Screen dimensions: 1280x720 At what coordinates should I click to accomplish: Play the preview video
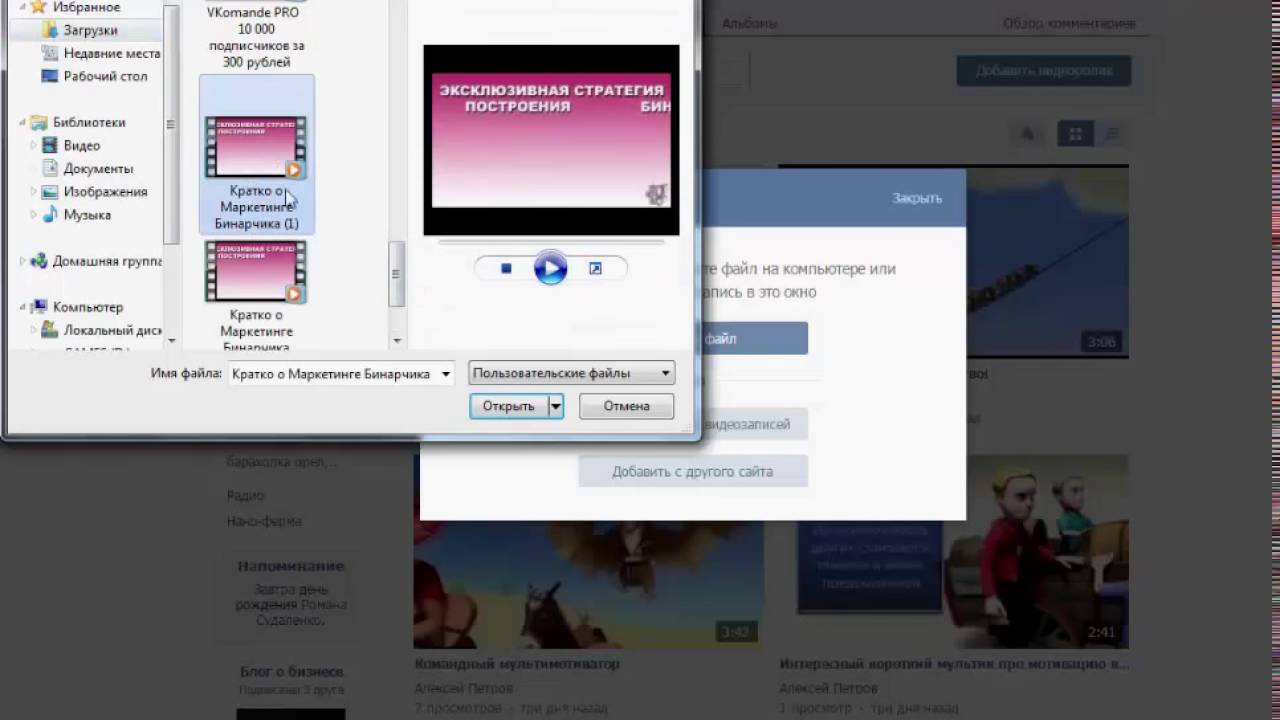pyautogui.click(x=550, y=268)
